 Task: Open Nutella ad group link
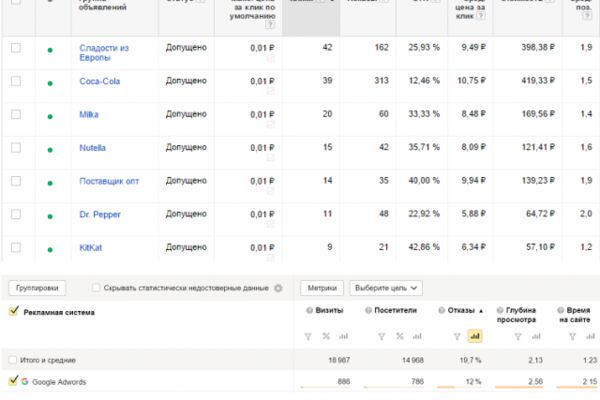click(x=92, y=148)
